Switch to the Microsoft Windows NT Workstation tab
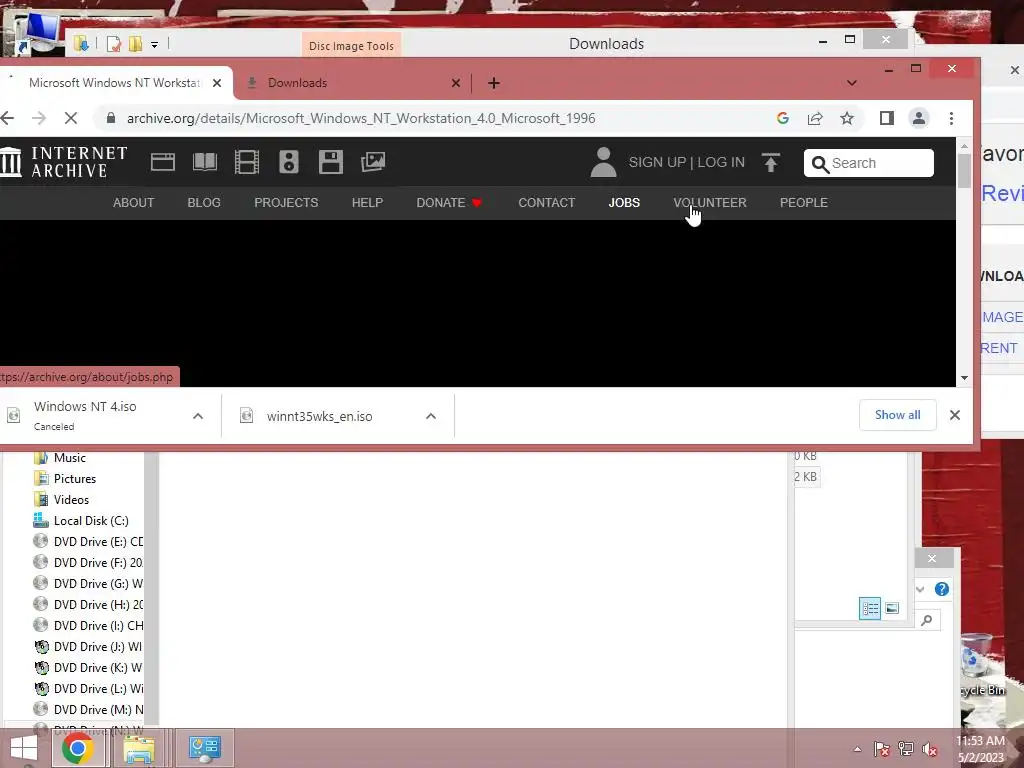 tap(116, 83)
